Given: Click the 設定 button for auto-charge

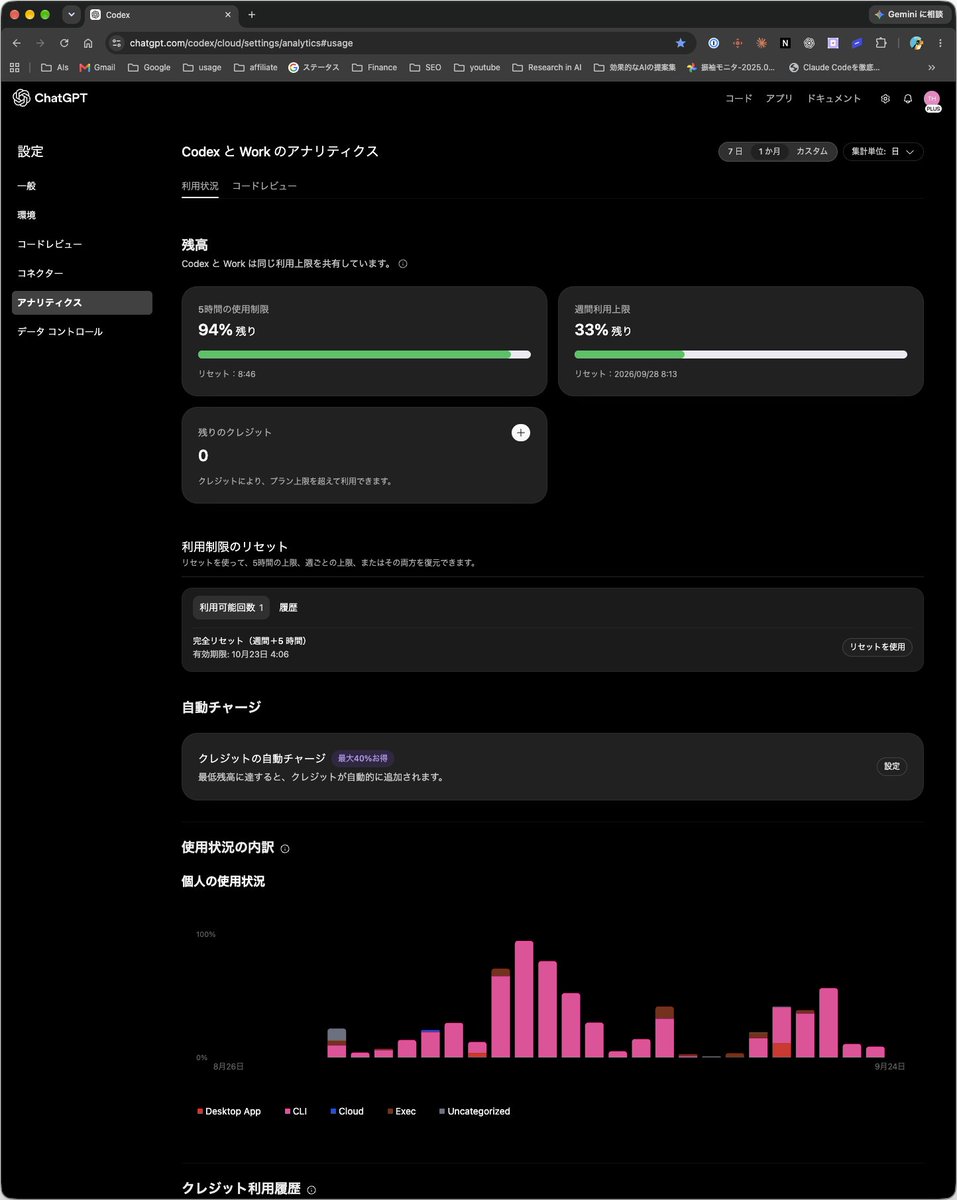Looking at the screenshot, I should pyautogui.click(x=892, y=766).
